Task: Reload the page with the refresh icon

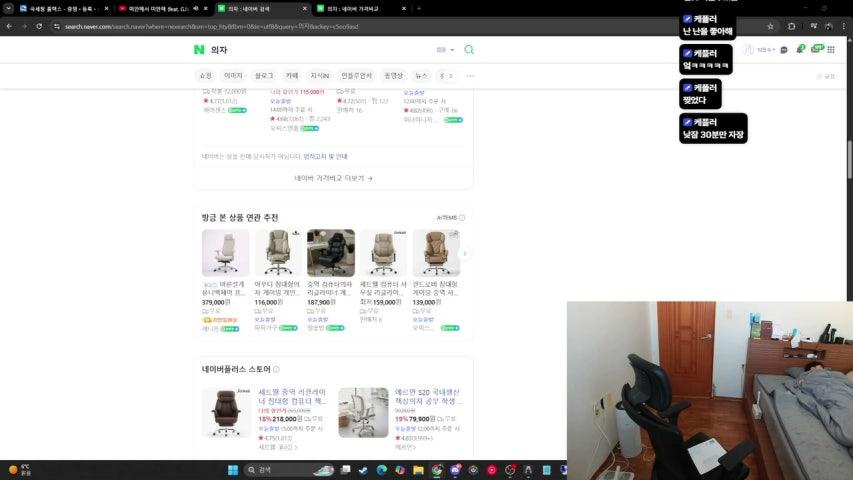Action: coord(39,26)
